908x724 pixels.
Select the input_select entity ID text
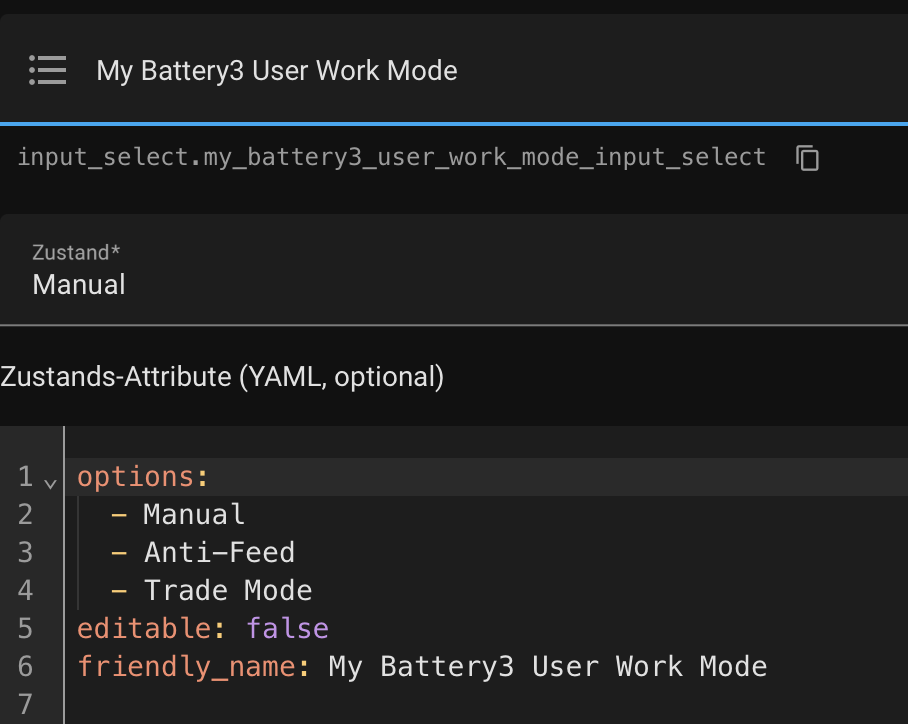392,158
